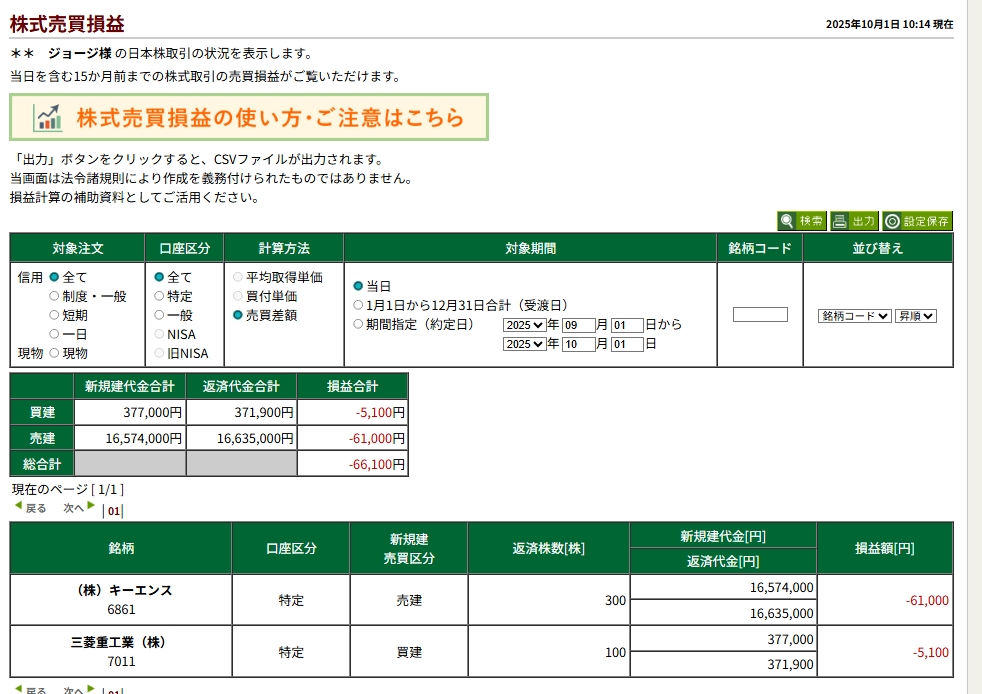982x694 pixels.
Task: Open the end year 2025 dropdown
Action: point(524,344)
